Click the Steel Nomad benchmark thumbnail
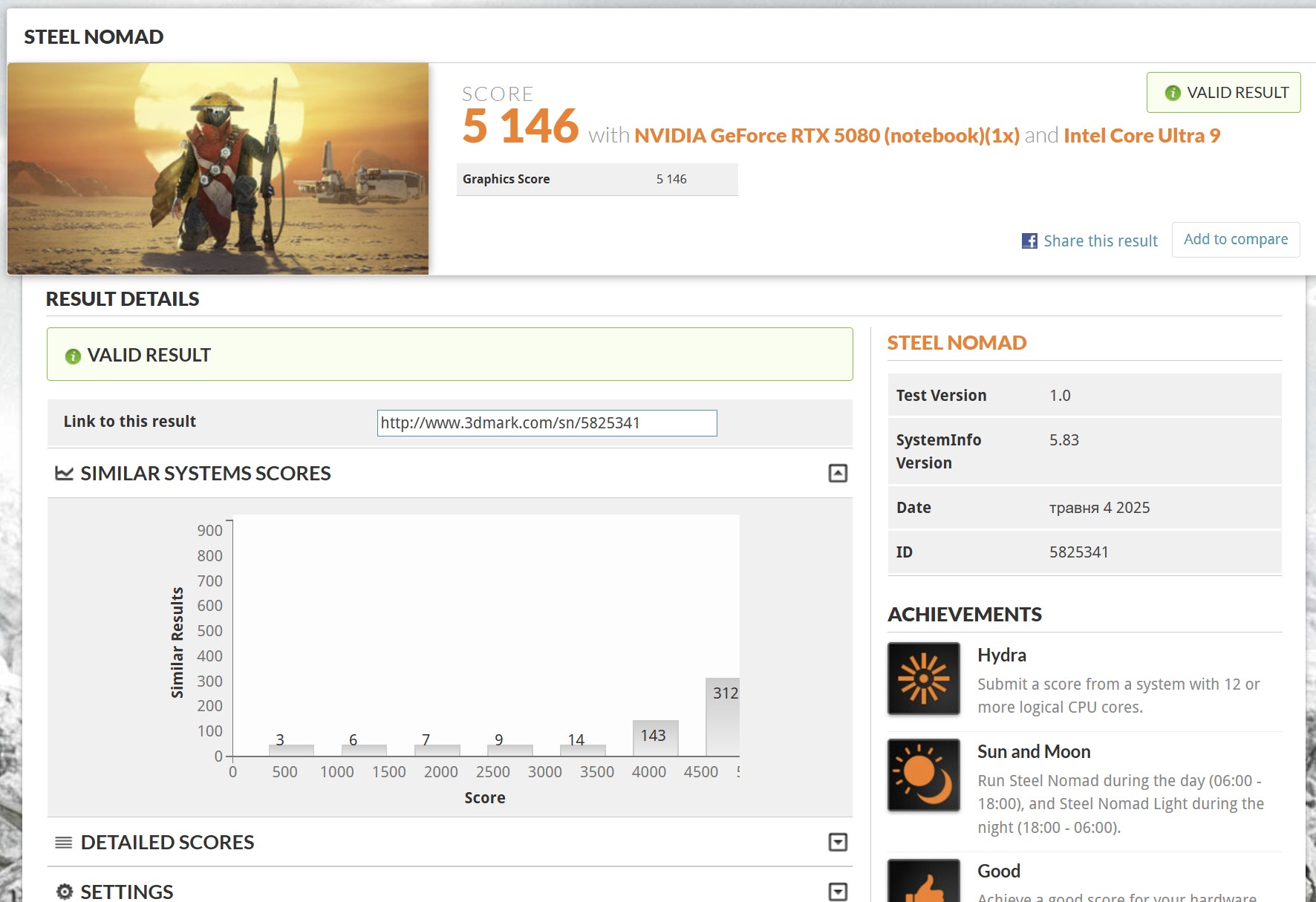 coord(218,169)
